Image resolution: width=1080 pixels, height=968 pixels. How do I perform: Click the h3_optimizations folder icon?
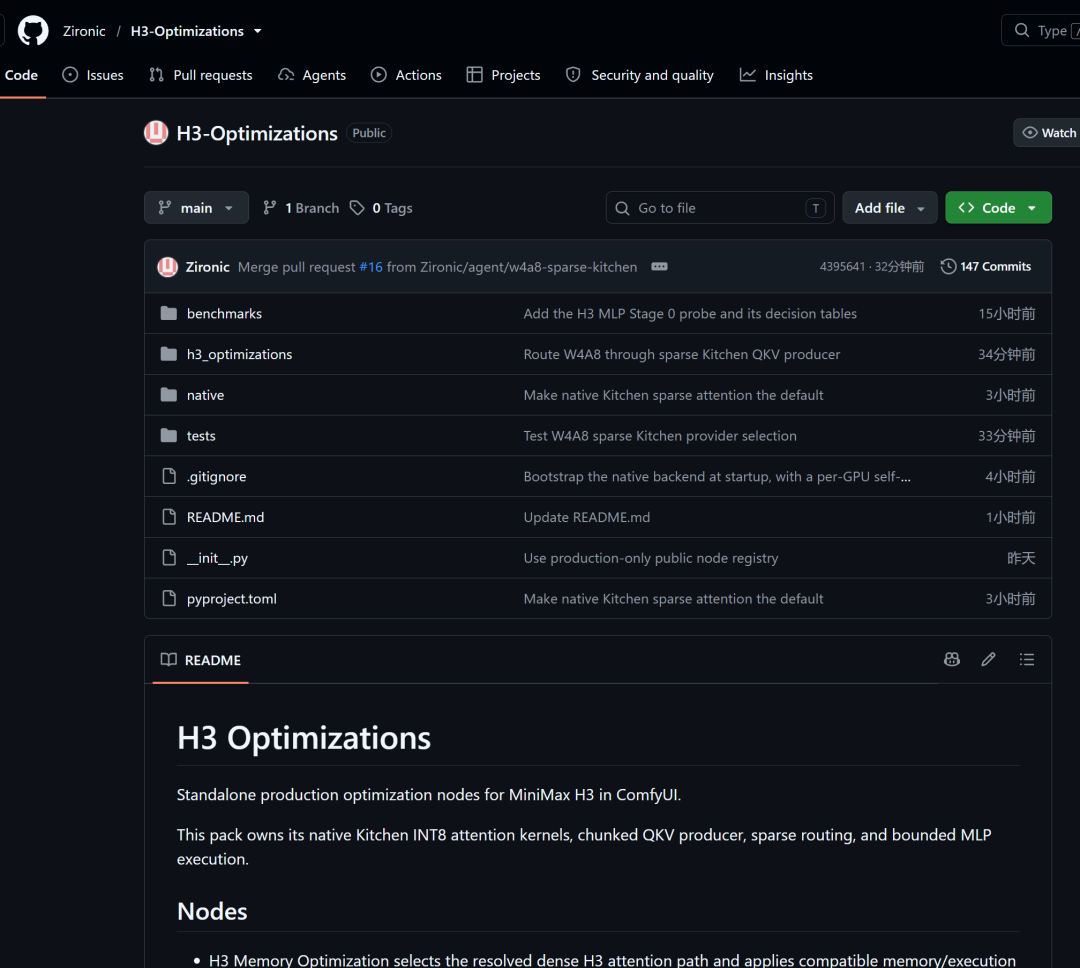click(169, 354)
